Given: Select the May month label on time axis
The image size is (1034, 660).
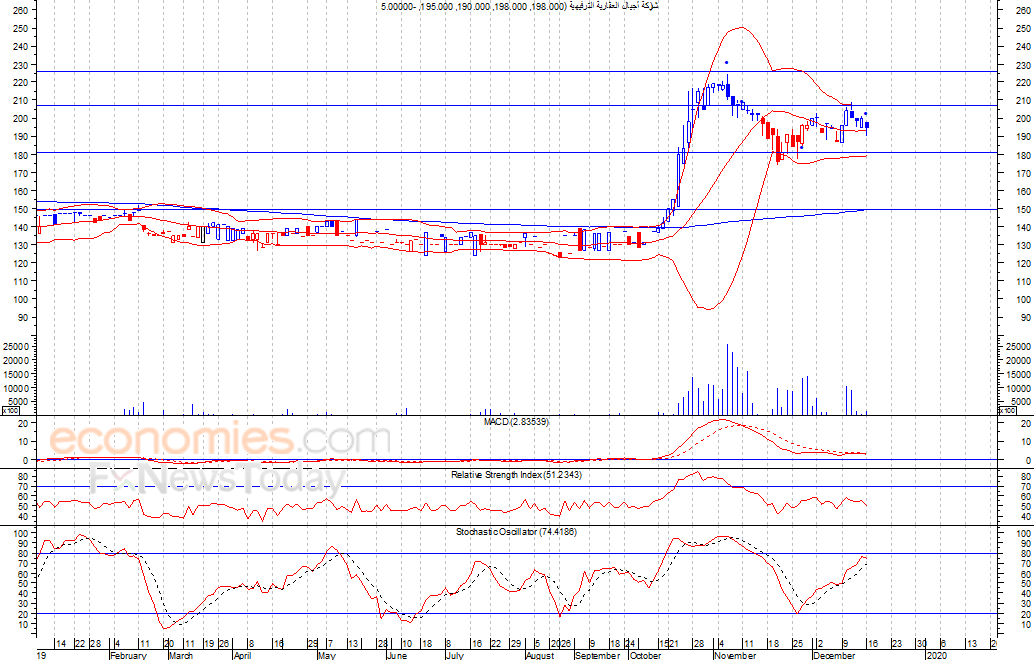Looking at the screenshot, I should [327, 655].
